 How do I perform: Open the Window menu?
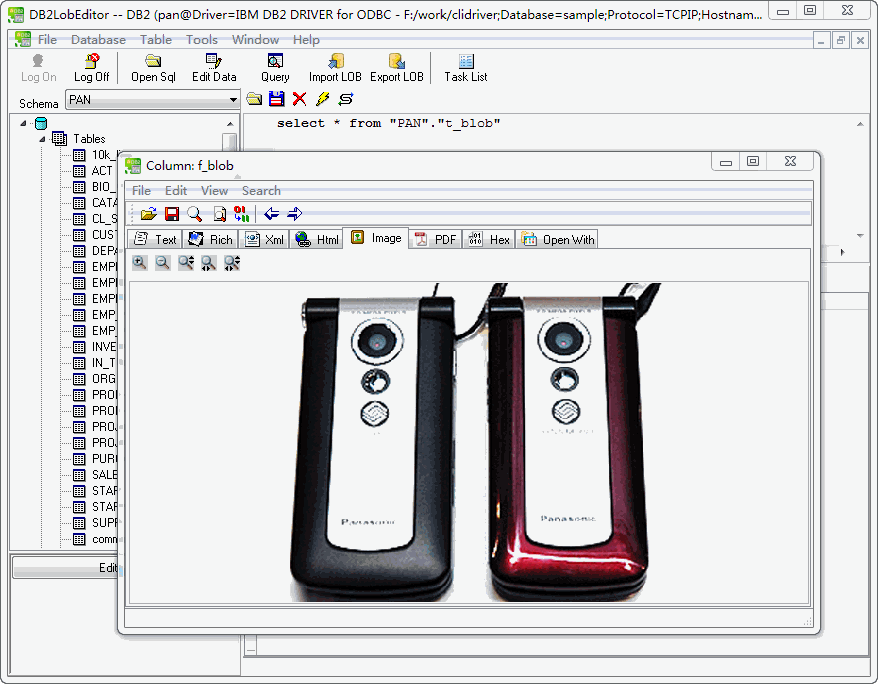255,40
